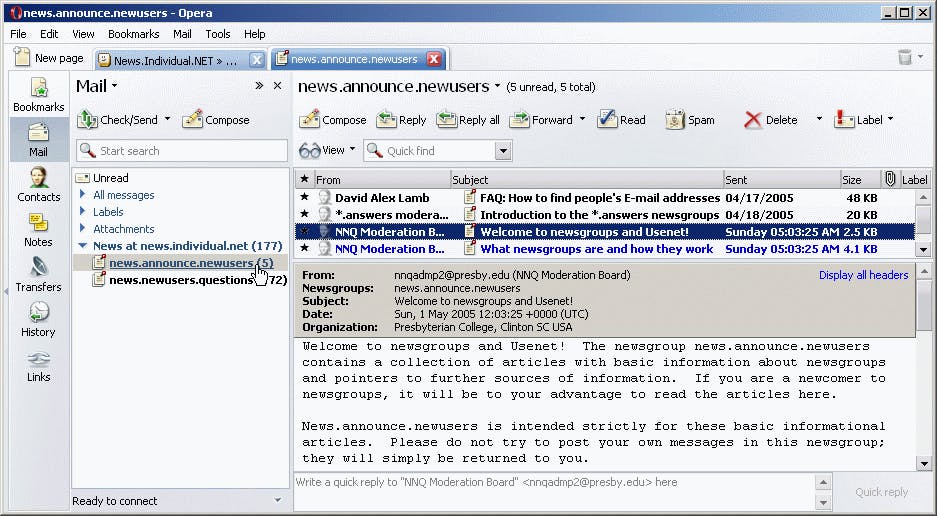The height and width of the screenshot is (516, 937).
Task: Show the Transfers panel
Action: (x=38, y=274)
